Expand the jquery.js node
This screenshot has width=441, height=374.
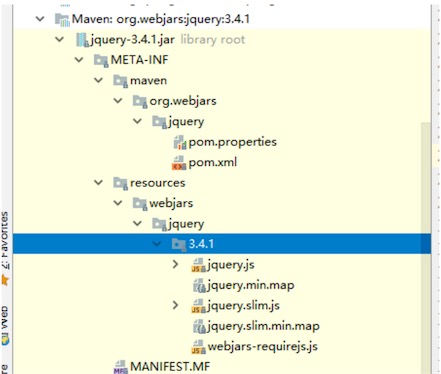pos(175,265)
